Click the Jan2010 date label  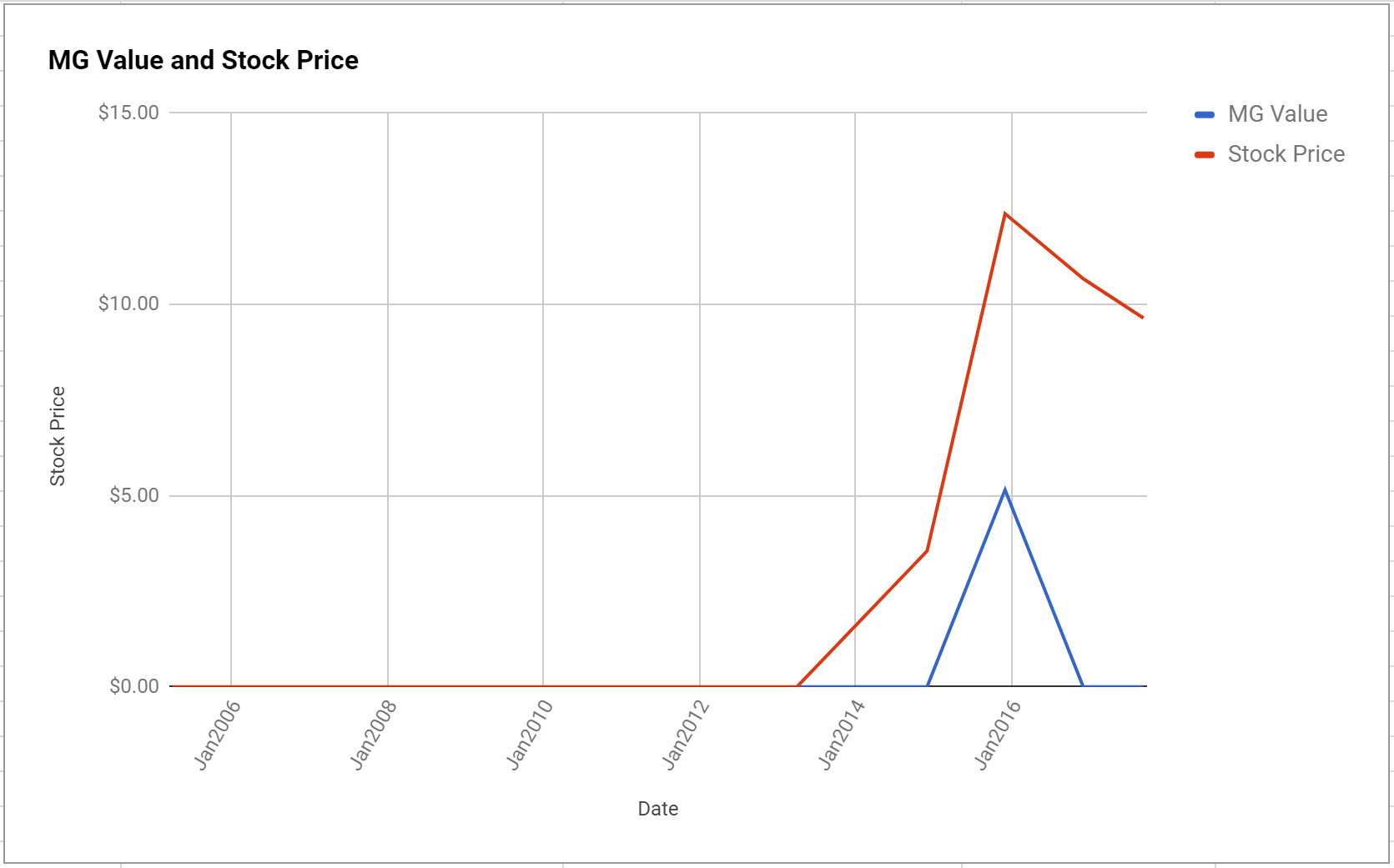529,735
